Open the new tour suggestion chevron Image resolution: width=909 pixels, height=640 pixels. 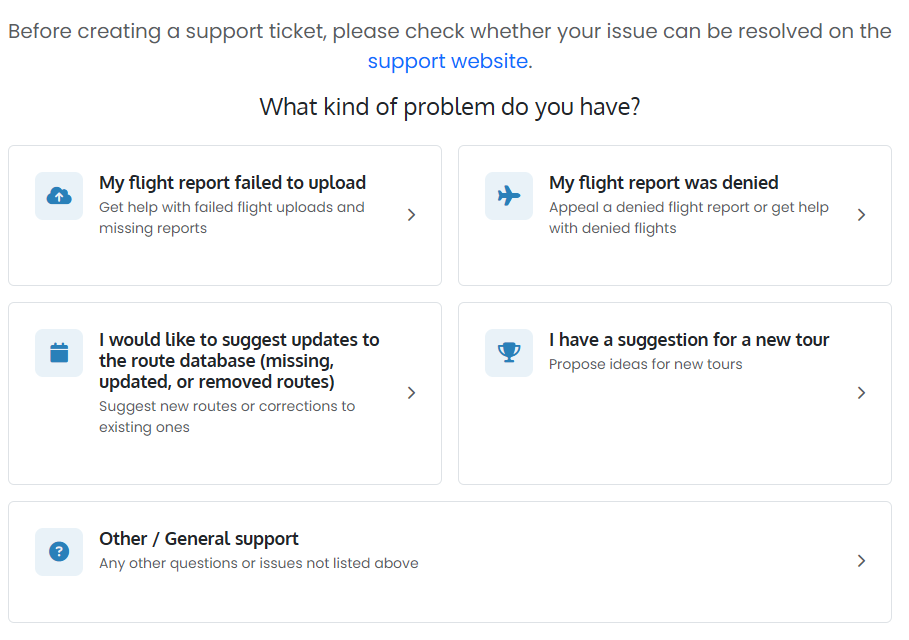tap(862, 392)
